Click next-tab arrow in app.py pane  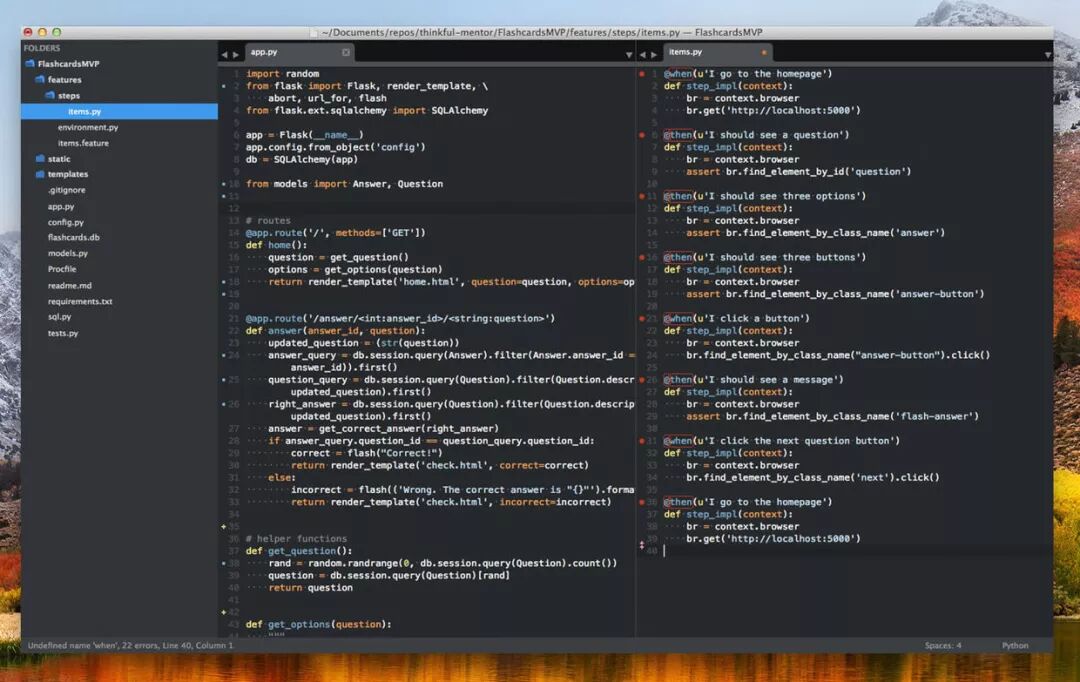(x=236, y=54)
